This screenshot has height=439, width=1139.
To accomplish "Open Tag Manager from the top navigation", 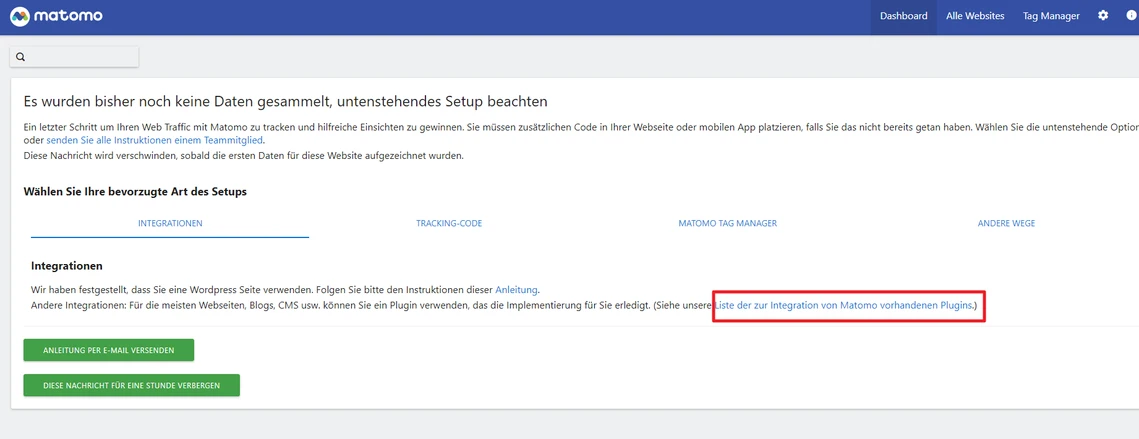I will (x=1051, y=17).
